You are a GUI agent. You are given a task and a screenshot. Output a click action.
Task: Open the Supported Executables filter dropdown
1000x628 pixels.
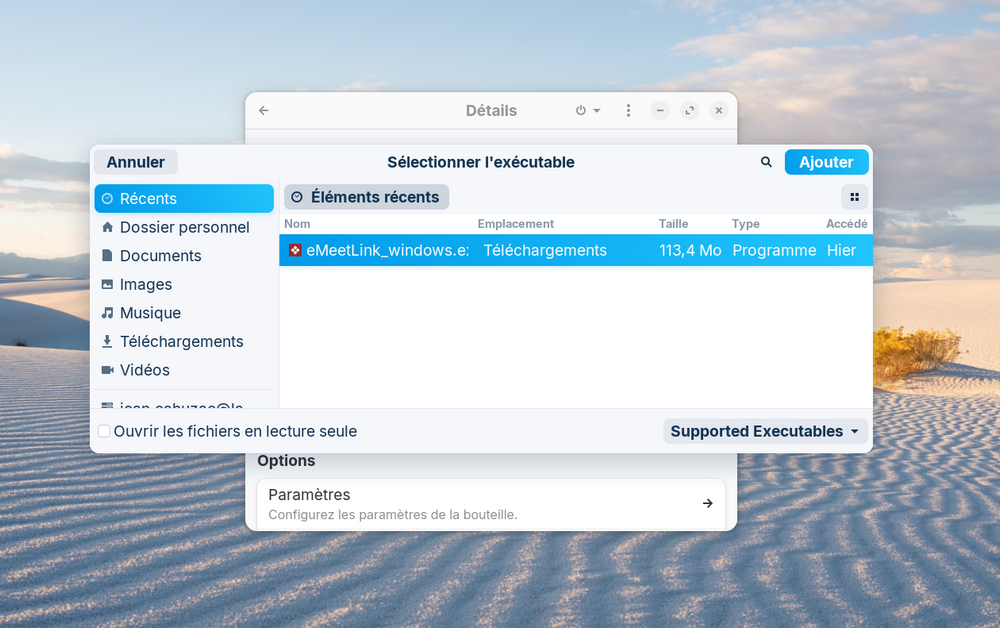click(x=765, y=431)
